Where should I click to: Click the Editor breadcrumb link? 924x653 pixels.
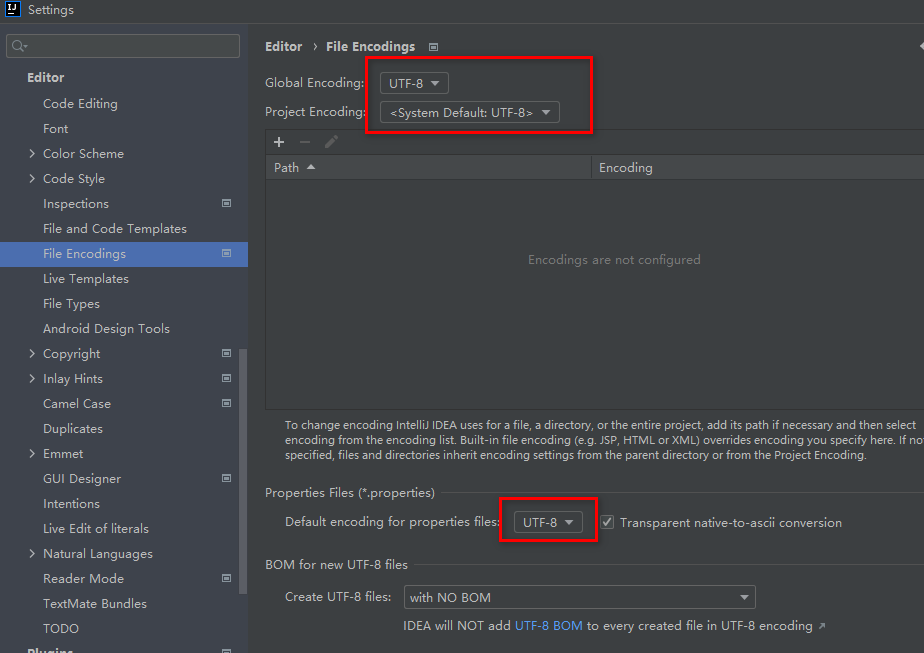[x=283, y=47]
